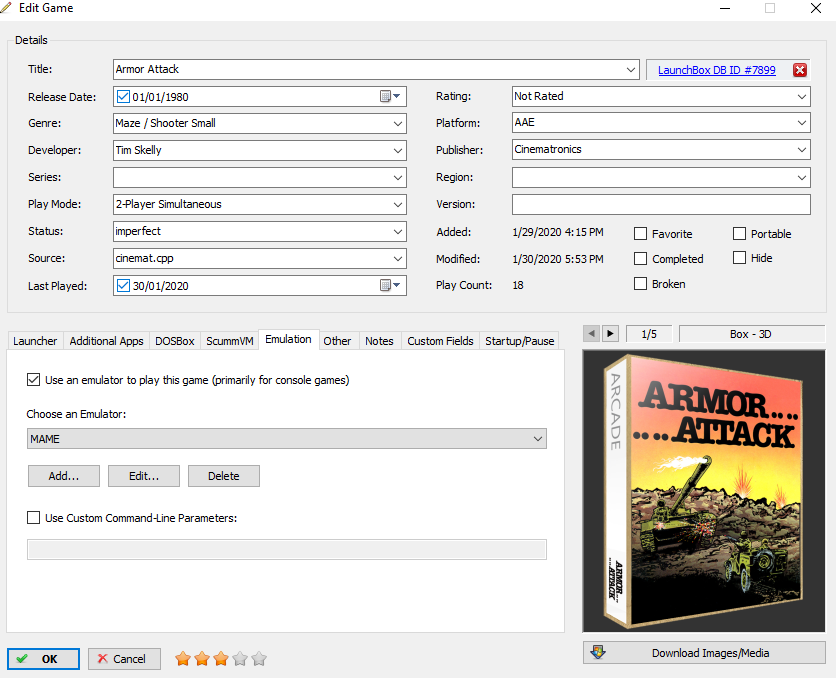The height and width of the screenshot is (678, 836).
Task: Click the Add... emulator button
Action: pos(63,476)
